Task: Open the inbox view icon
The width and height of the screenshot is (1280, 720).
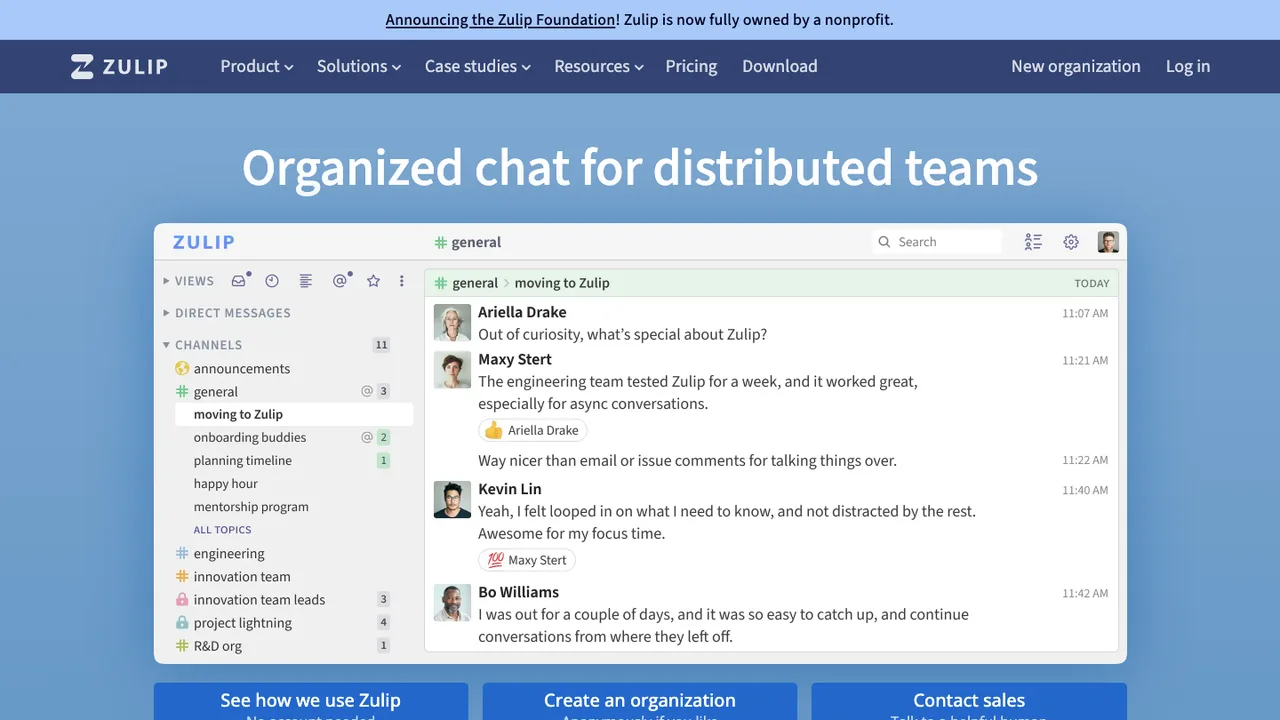Action: click(x=239, y=281)
